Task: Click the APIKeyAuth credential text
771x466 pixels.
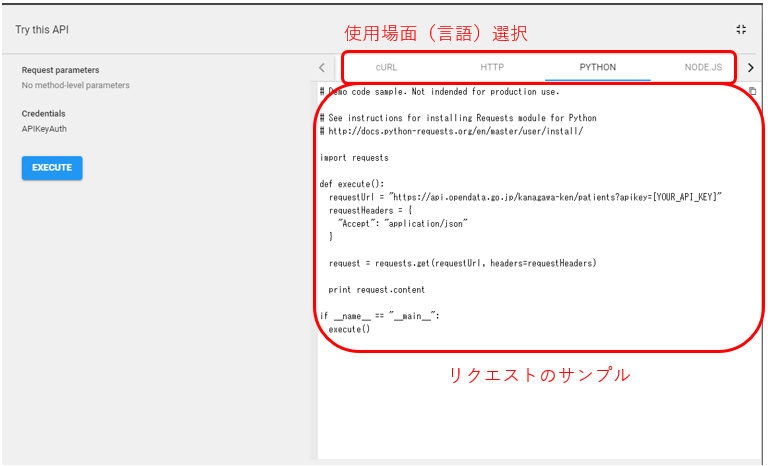Action: tap(44, 129)
